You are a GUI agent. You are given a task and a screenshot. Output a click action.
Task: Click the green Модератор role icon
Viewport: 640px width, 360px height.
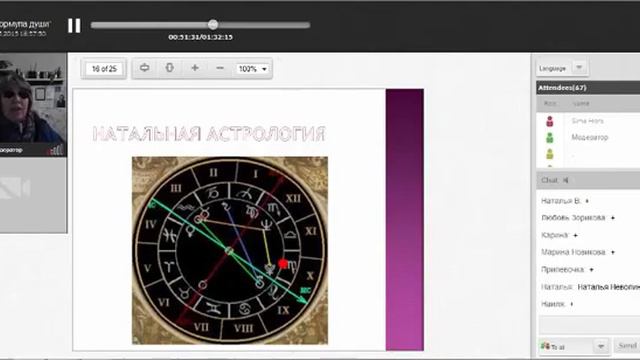coord(550,138)
